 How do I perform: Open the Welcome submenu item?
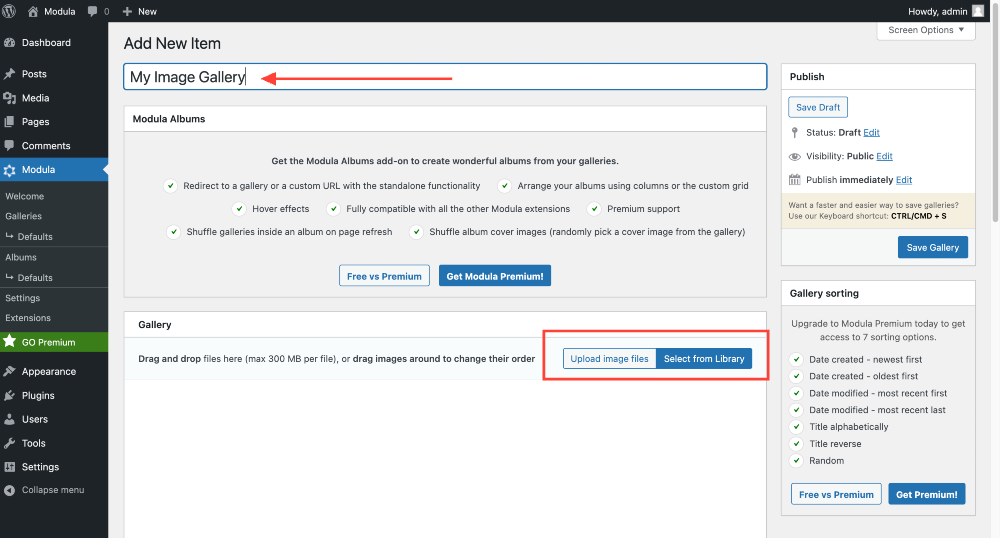click(x=25, y=196)
